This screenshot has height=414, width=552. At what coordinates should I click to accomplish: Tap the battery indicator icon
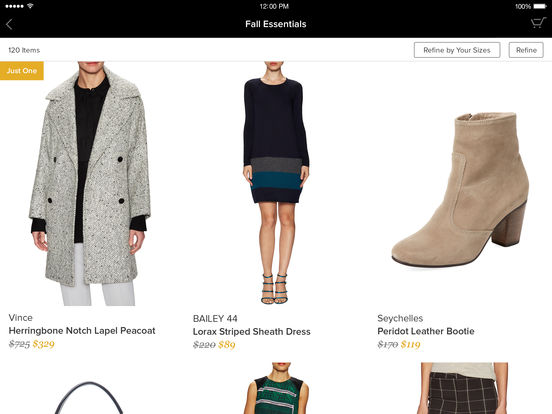coord(540,6)
